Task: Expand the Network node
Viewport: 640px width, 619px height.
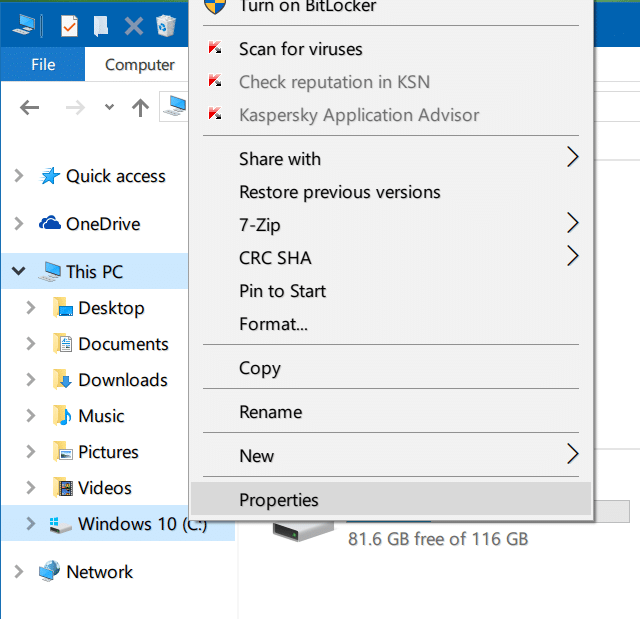Action: point(18,571)
